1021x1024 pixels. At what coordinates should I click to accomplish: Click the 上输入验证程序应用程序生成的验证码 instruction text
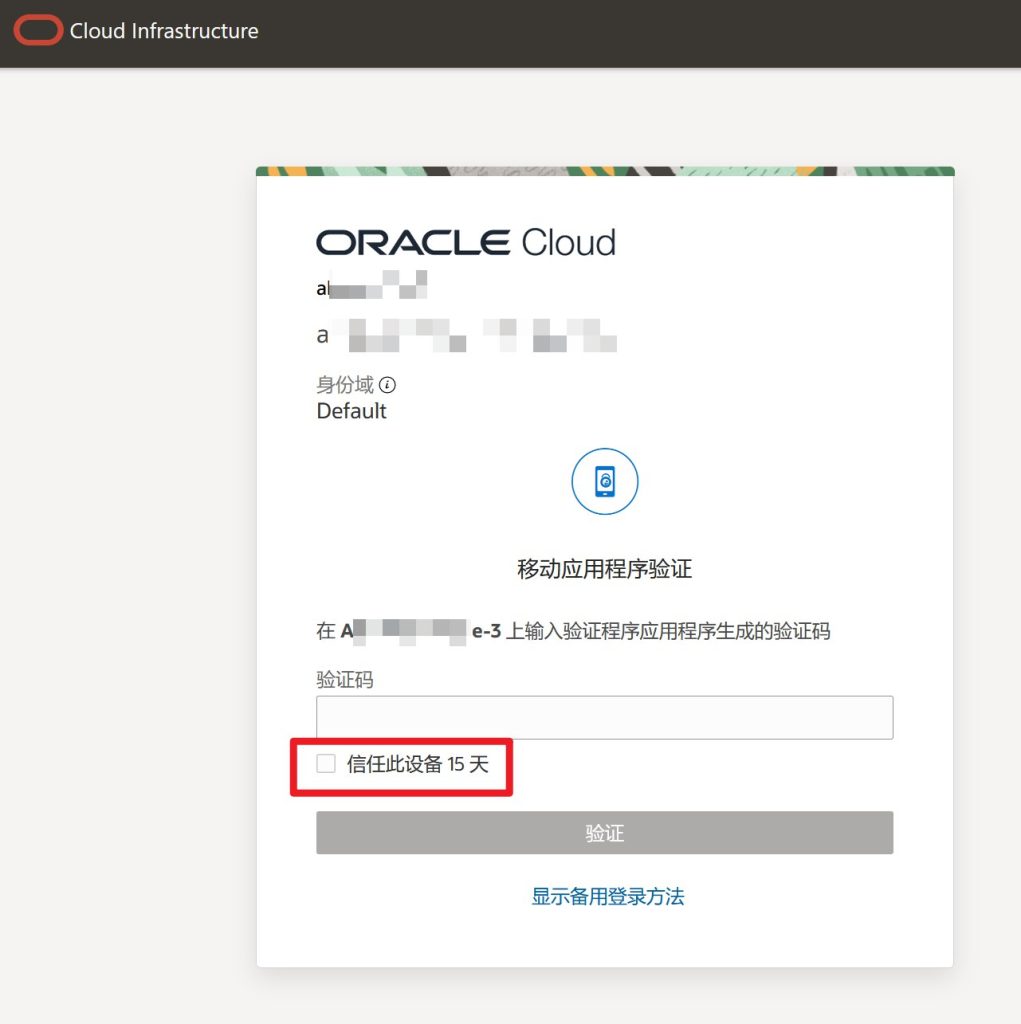click(667, 631)
